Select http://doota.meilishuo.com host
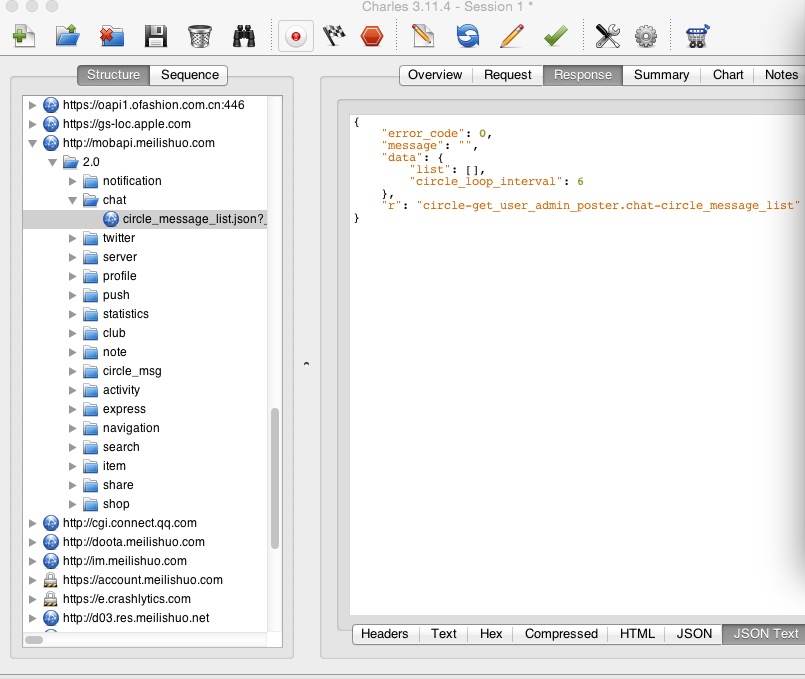Image resolution: width=805 pixels, height=679 pixels. point(133,542)
